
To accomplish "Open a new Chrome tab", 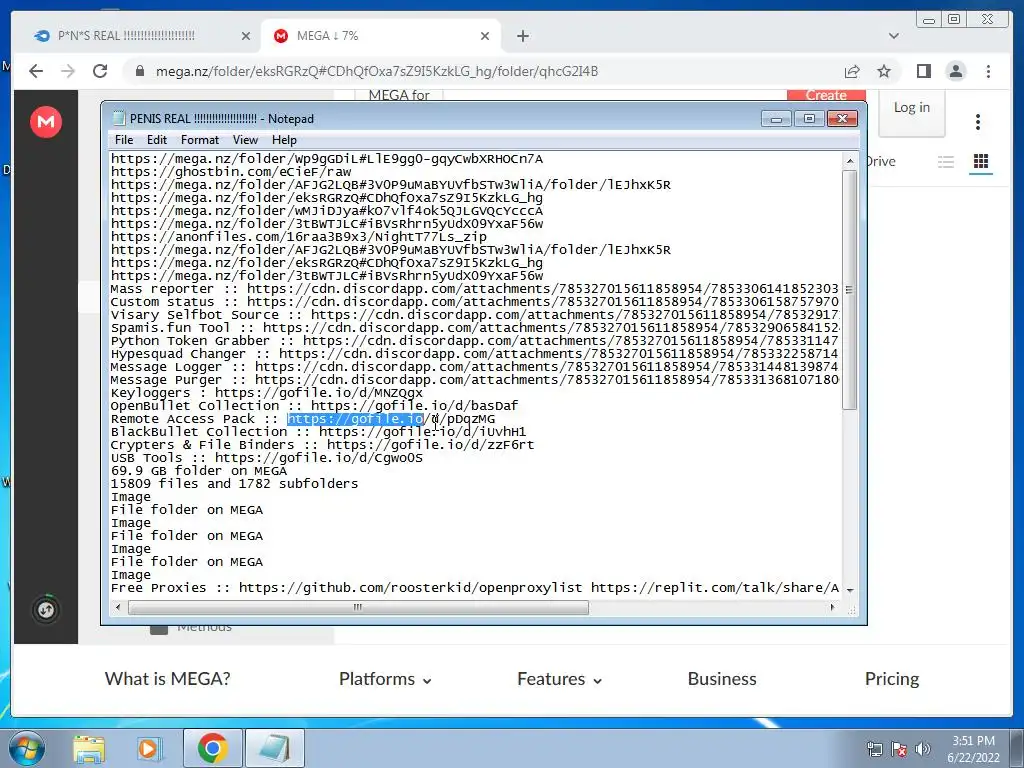I will (x=522, y=36).
